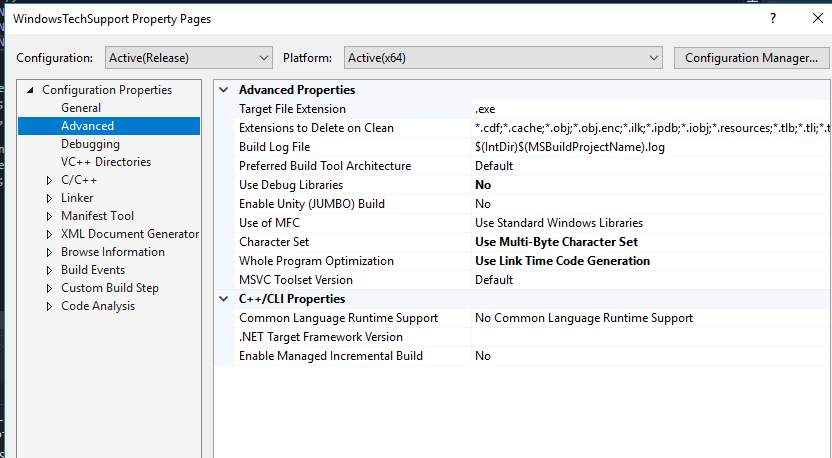Click the bold No value for Debug Libraries
This screenshot has height=458, width=832.
click(x=483, y=185)
